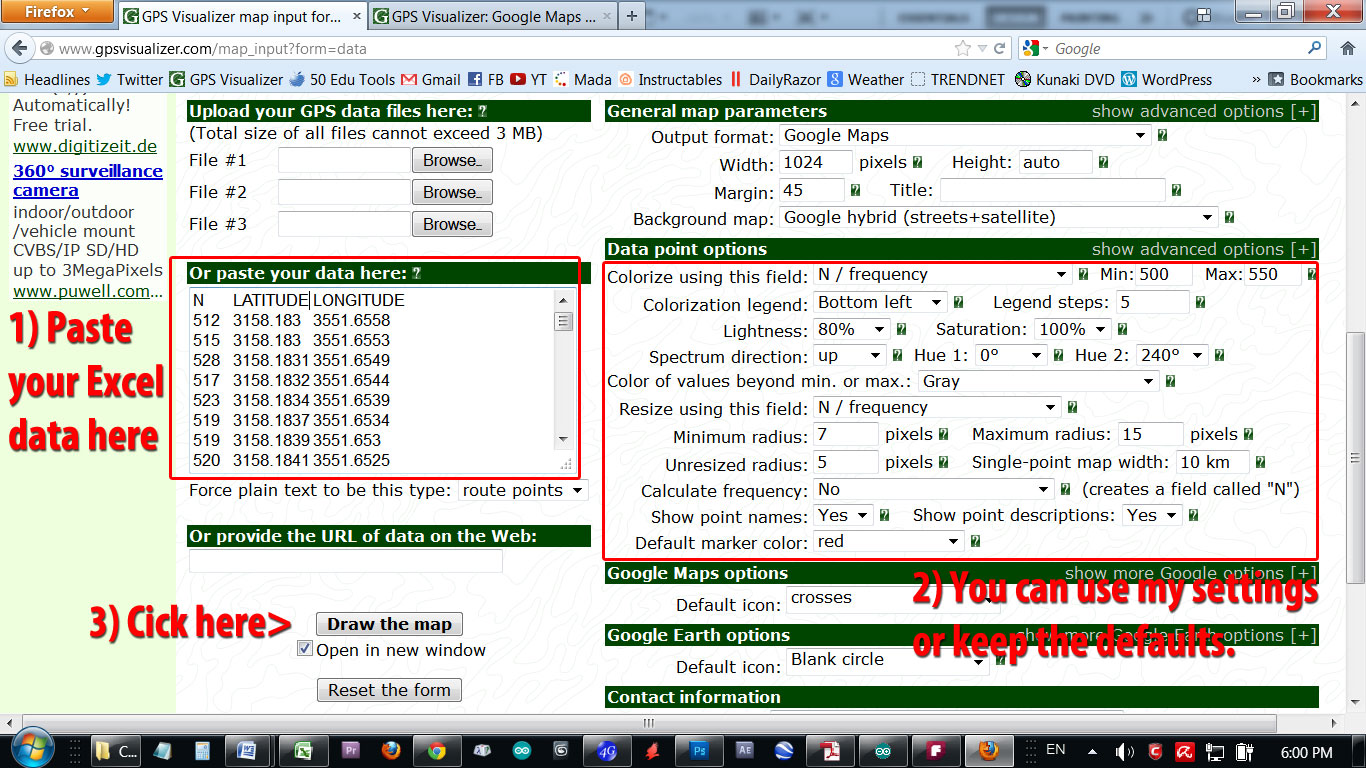
Task: Click the Legend steps field
Action: pos(1152,302)
